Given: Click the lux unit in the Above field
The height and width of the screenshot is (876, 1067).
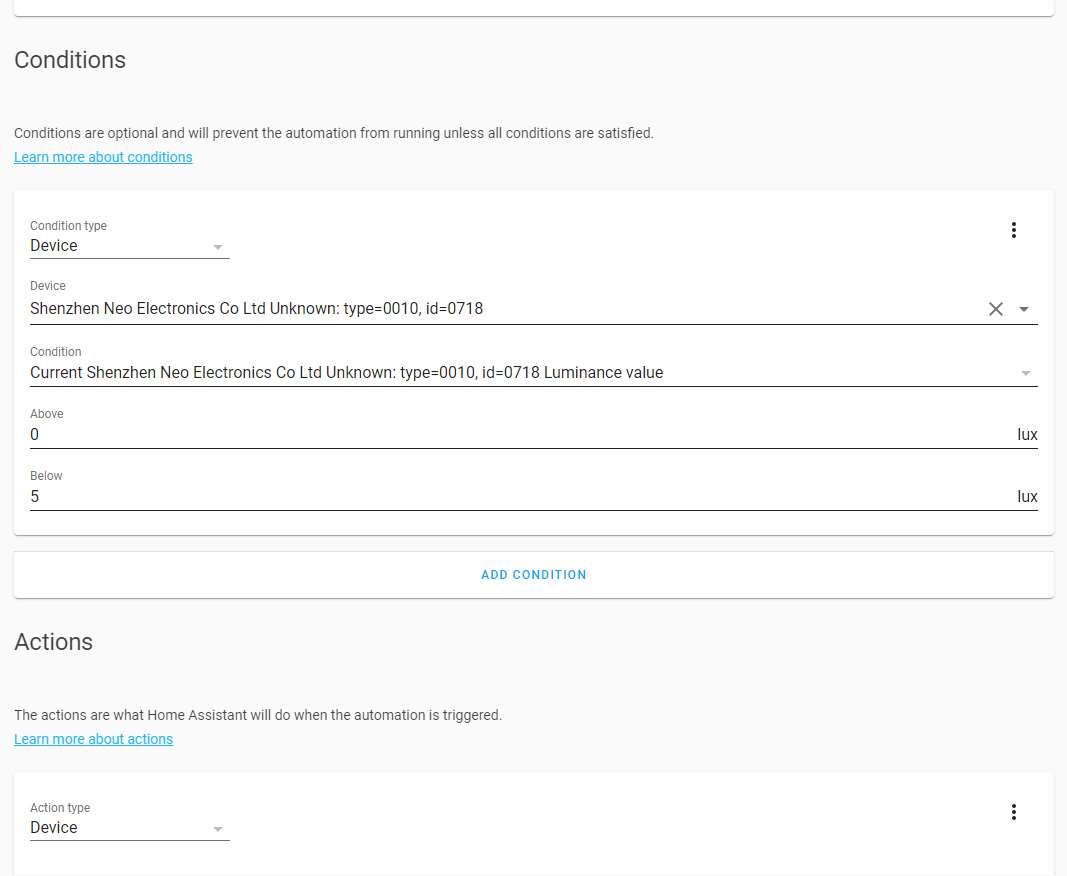Looking at the screenshot, I should tap(1027, 435).
